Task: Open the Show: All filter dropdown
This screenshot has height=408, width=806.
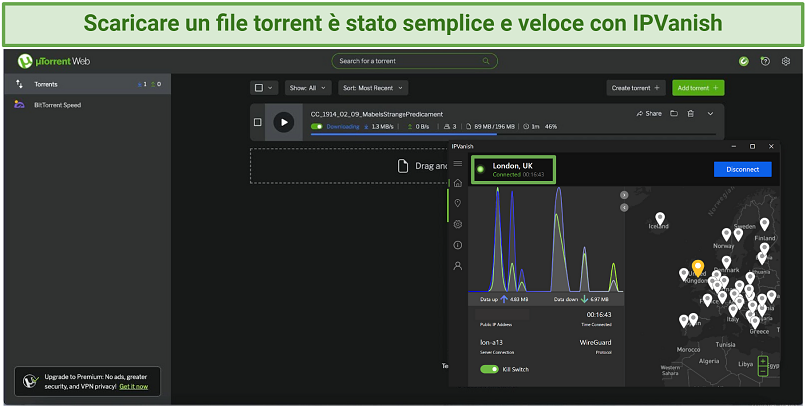Action: click(308, 88)
